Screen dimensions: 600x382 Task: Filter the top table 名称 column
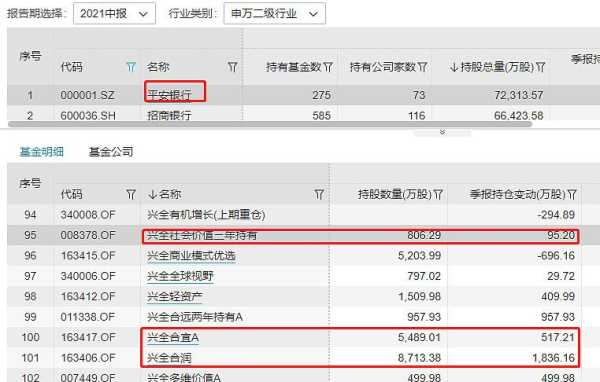tap(233, 67)
